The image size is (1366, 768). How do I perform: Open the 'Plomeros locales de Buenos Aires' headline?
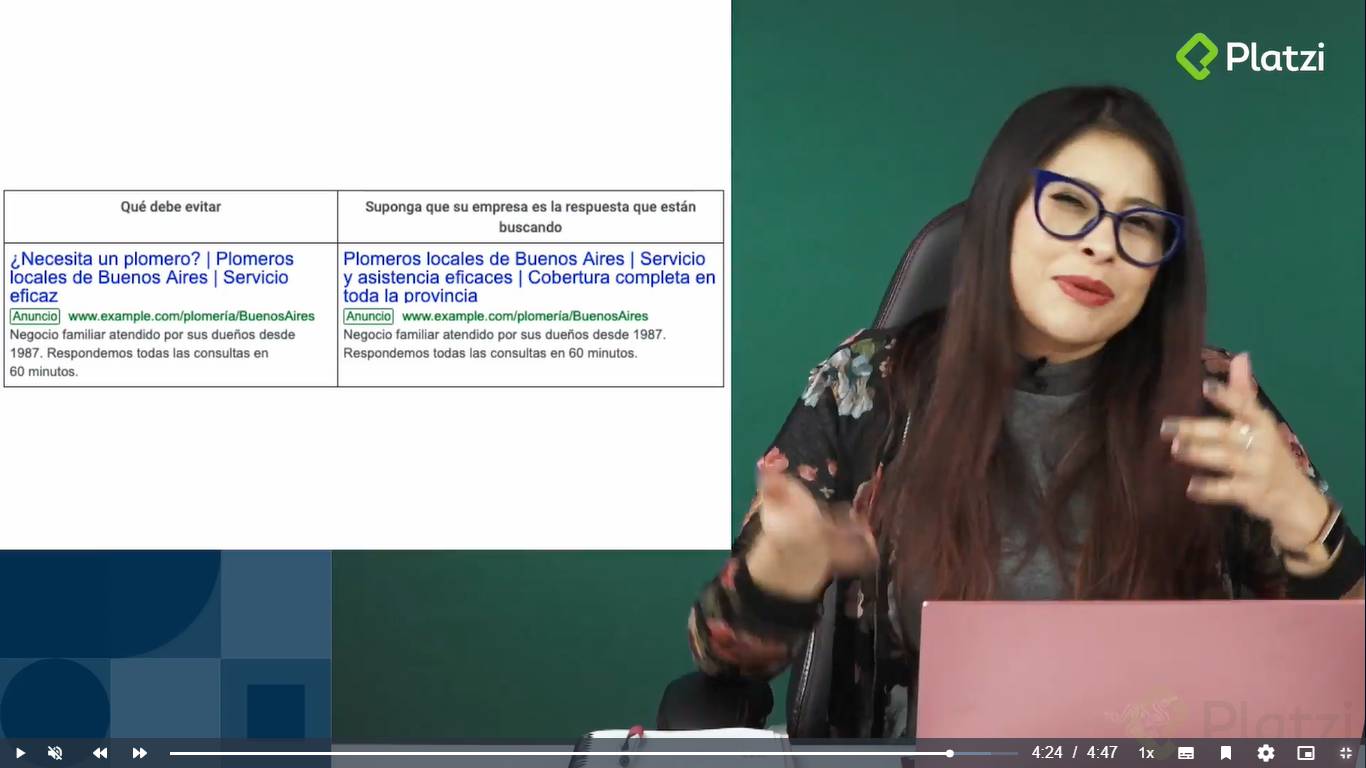pos(528,277)
